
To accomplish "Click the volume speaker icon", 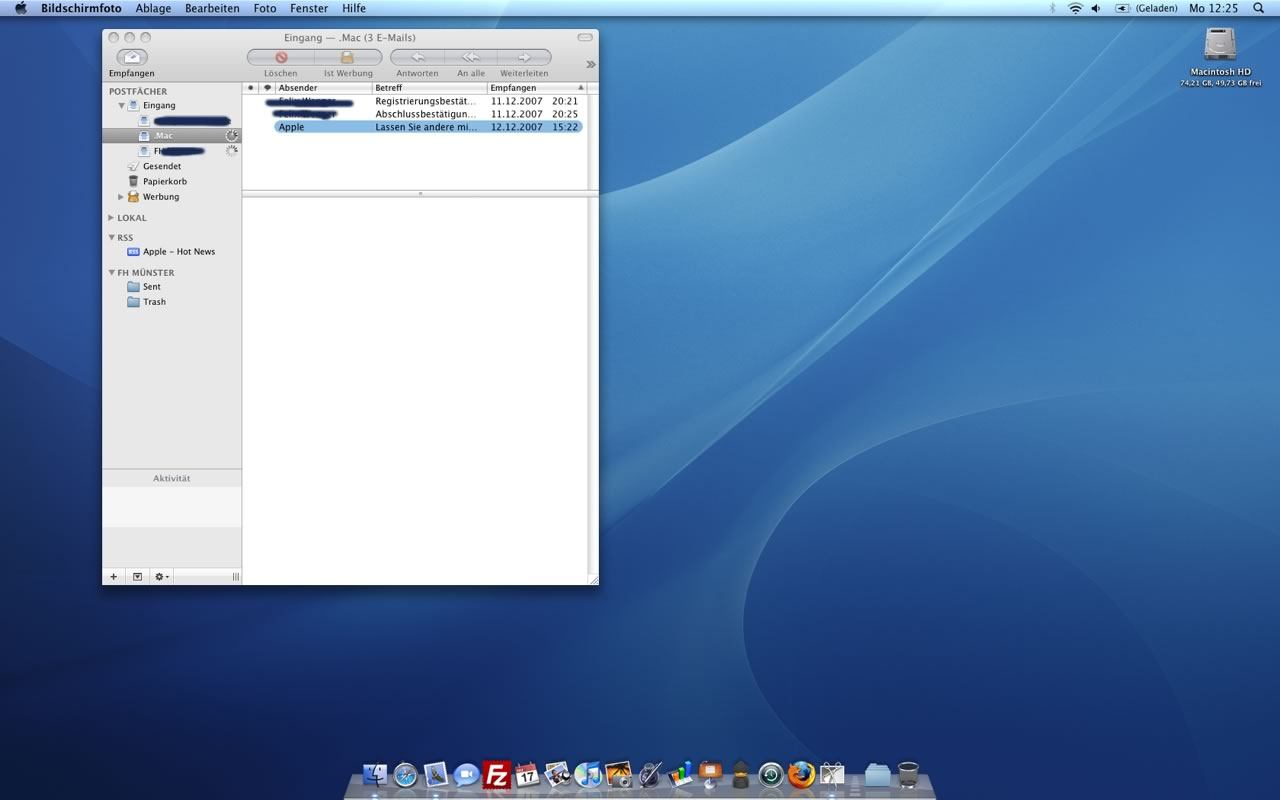I will tap(1096, 8).
